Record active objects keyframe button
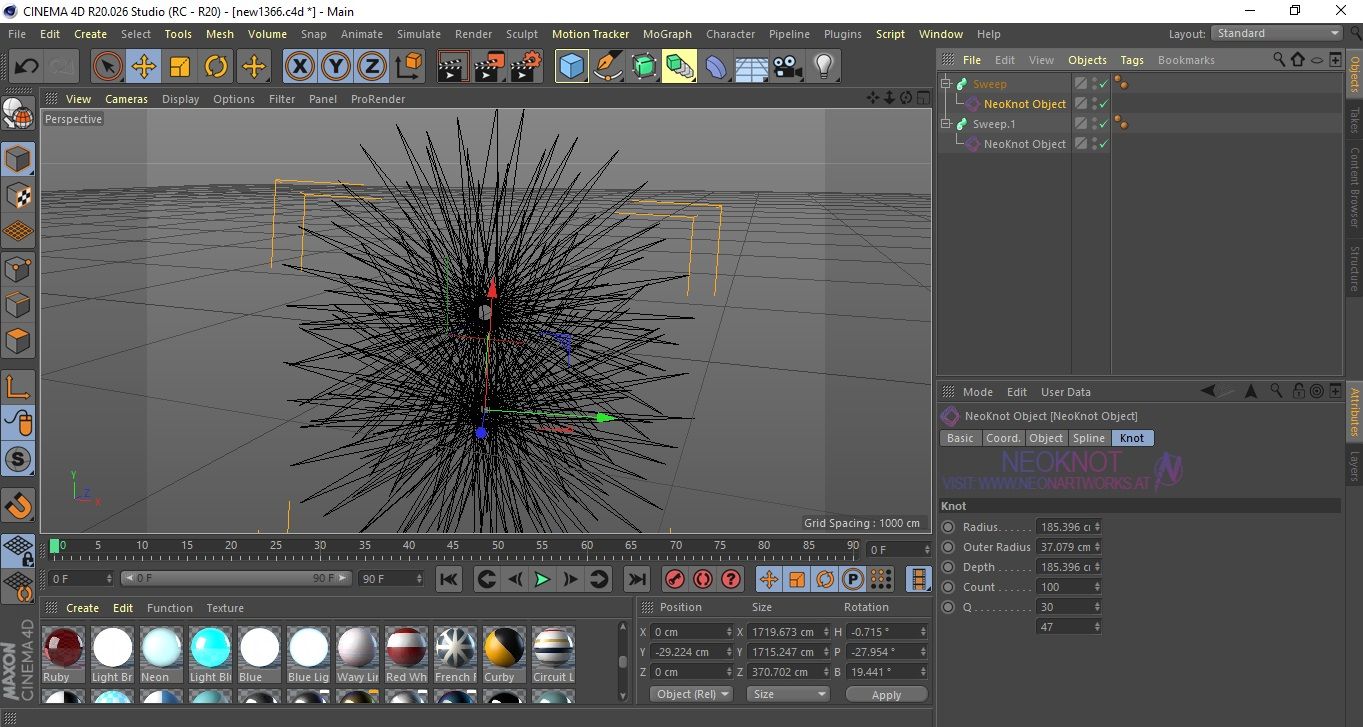 (674, 579)
